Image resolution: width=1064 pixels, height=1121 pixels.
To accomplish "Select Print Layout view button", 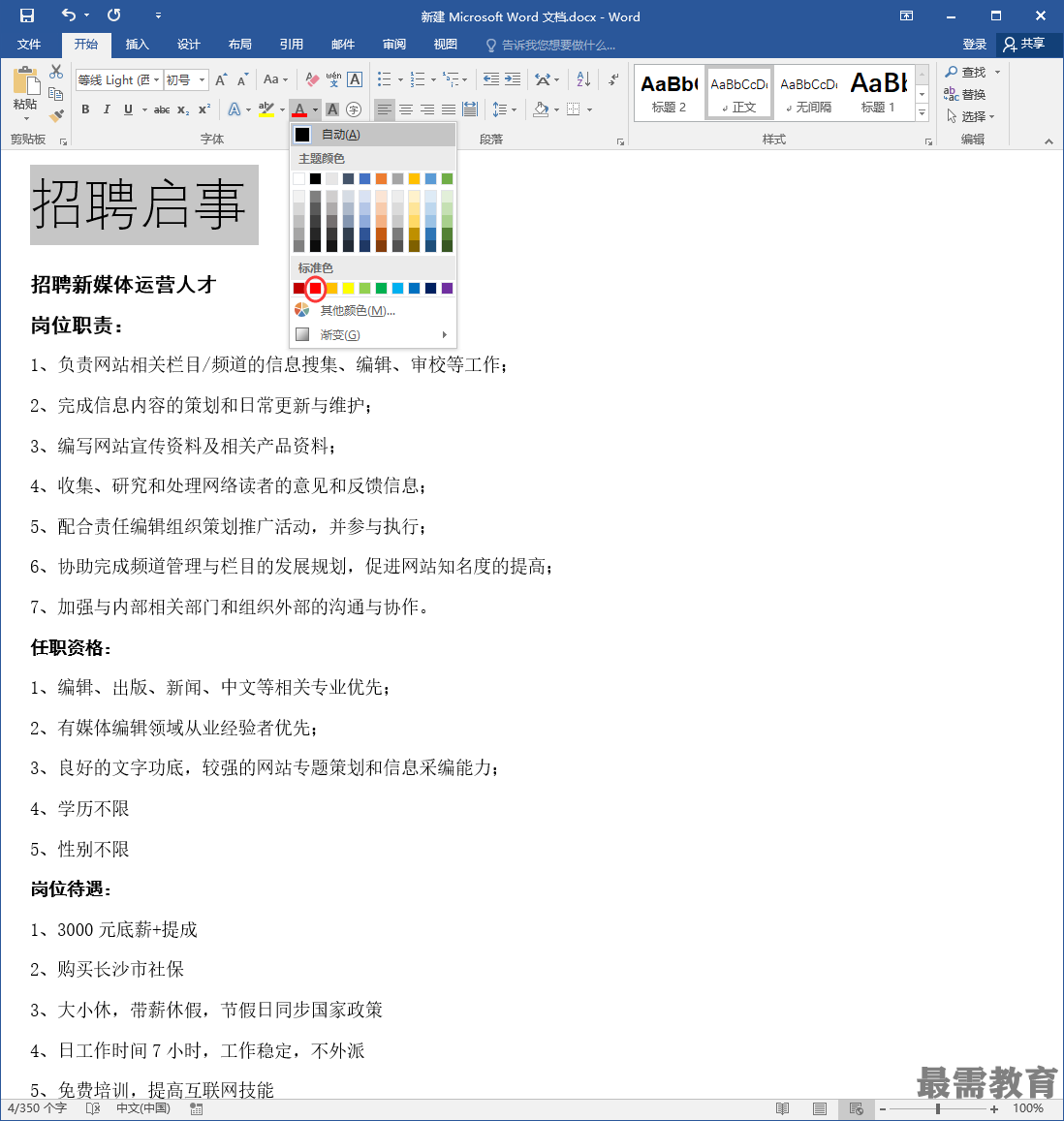I will [x=820, y=1108].
